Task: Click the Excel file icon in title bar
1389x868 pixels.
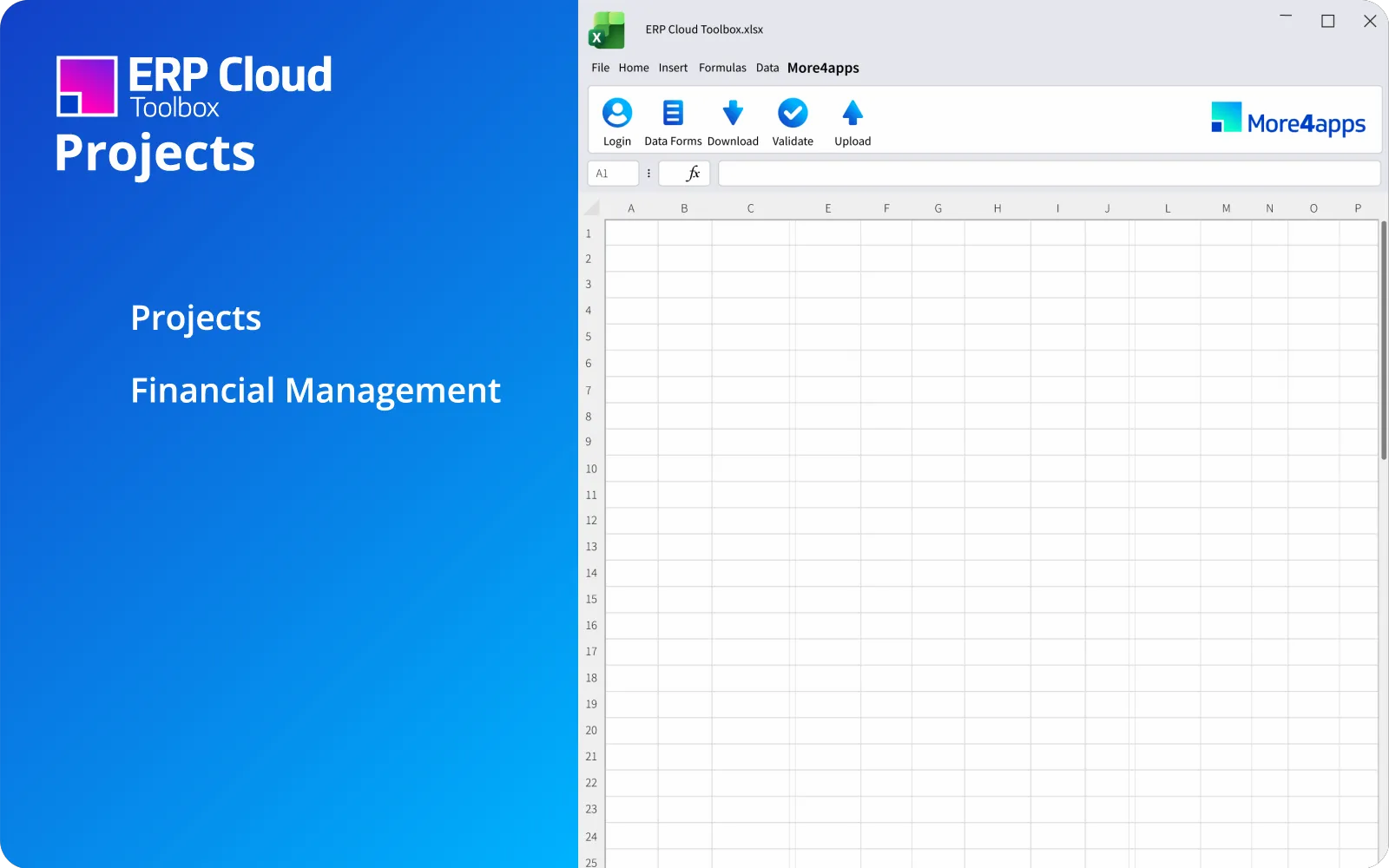Action: 607,30
